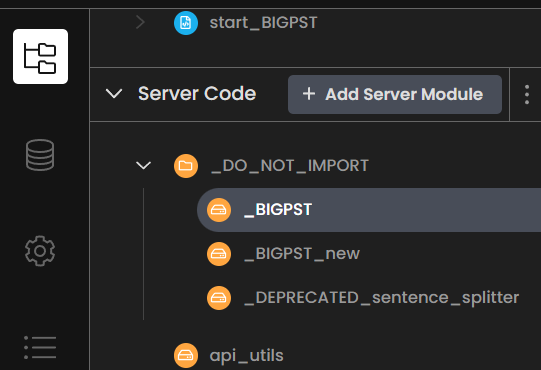Select the start_BIGPST form
541x370 pixels.
pos(263,23)
